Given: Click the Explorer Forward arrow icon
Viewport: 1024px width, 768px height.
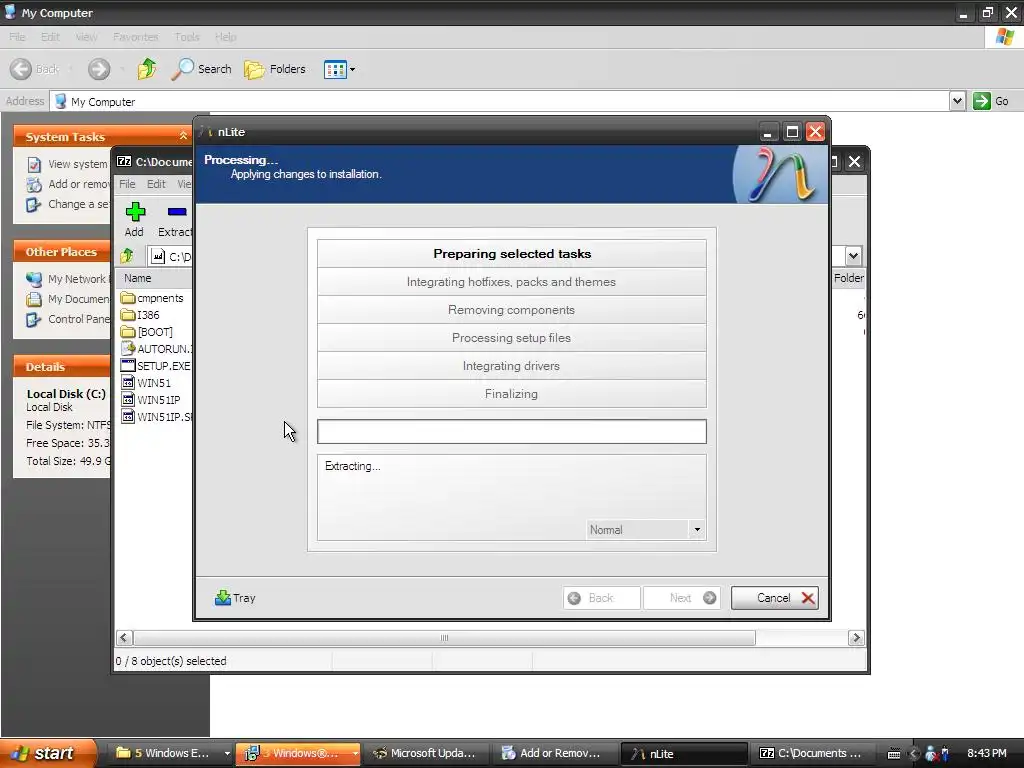Looking at the screenshot, I should pyautogui.click(x=99, y=69).
